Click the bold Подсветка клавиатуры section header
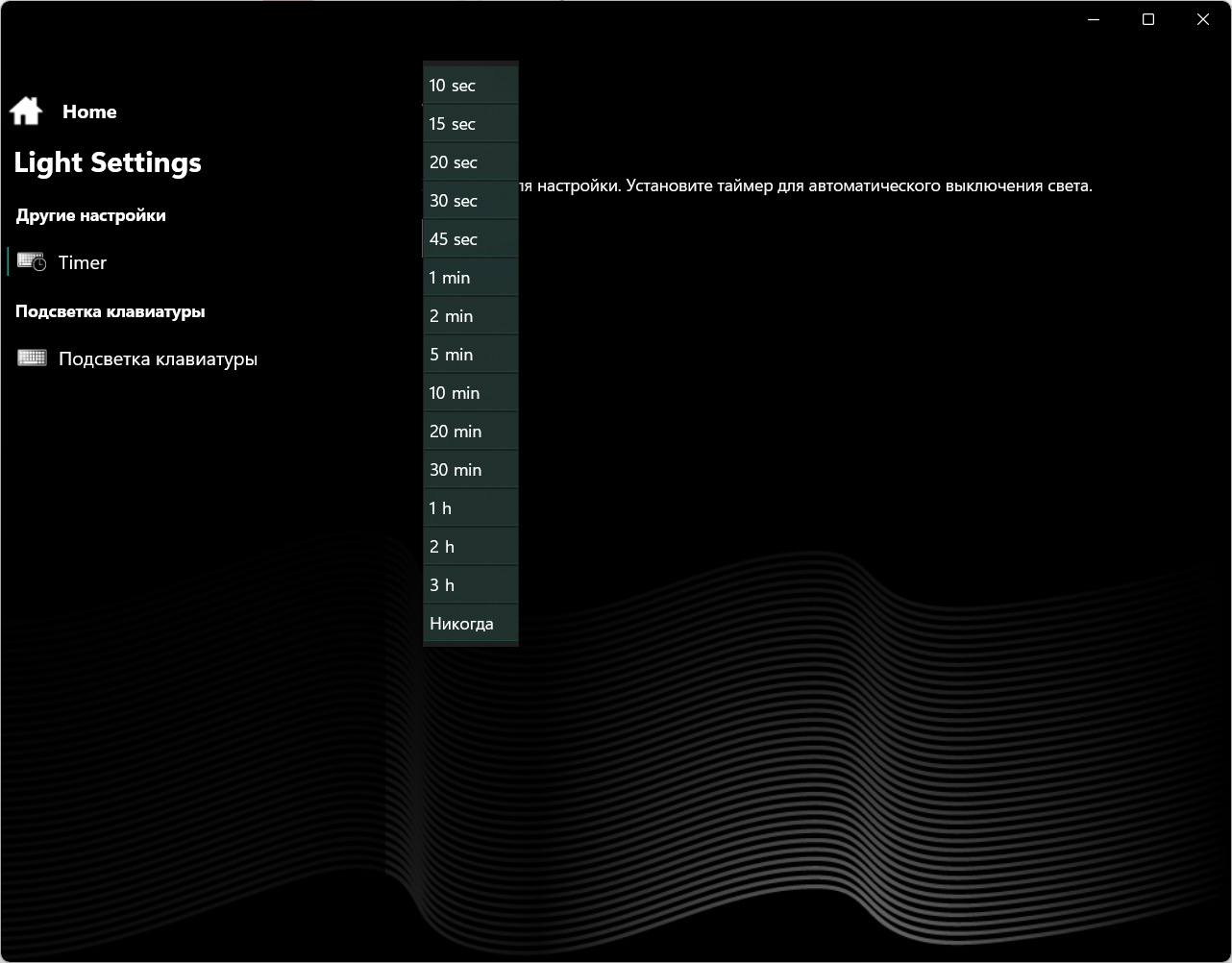The width and height of the screenshot is (1232, 963). pyautogui.click(x=111, y=311)
